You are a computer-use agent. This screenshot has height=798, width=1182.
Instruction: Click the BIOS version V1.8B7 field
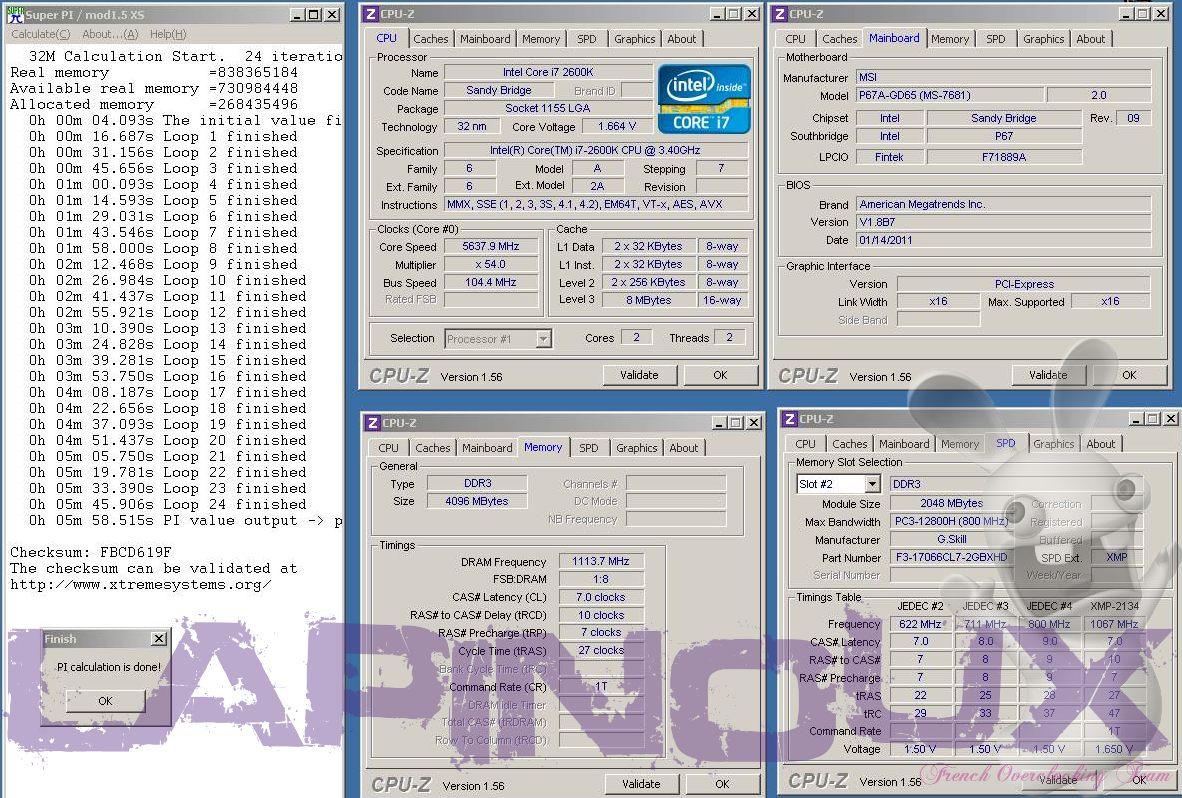(1004, 222)
